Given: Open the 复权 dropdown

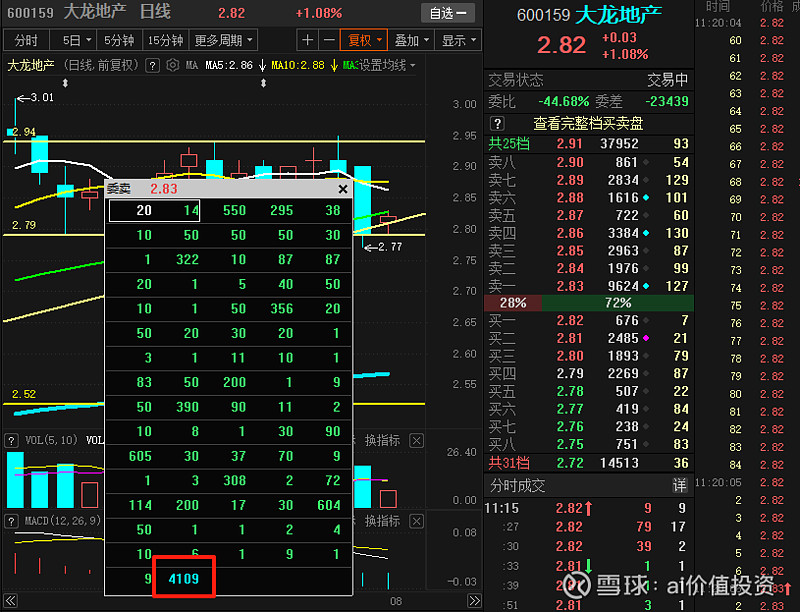Looking at the screenshot, I should click(x=364, y=40).
